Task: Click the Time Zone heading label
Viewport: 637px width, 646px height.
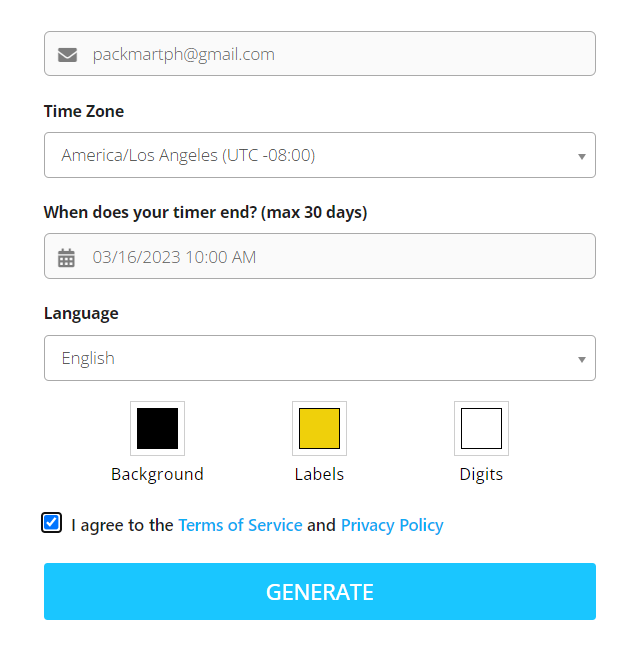Action: 84,111
